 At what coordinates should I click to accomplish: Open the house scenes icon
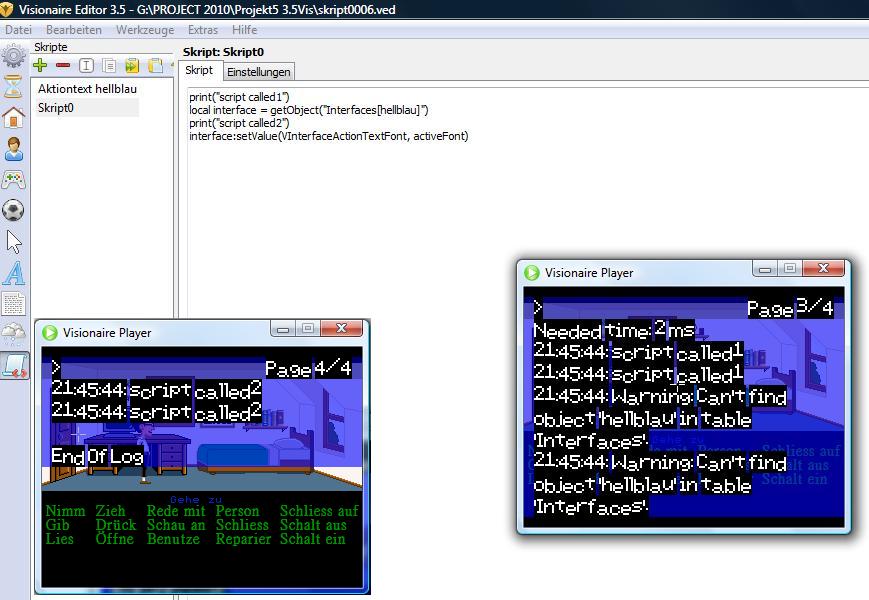(x=13, y=117)
